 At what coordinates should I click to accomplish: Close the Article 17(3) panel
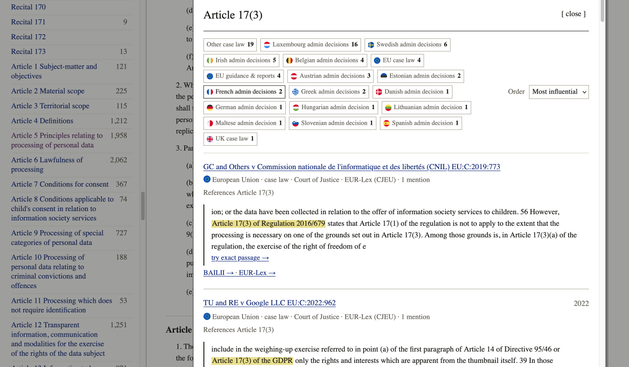(573, 14)
